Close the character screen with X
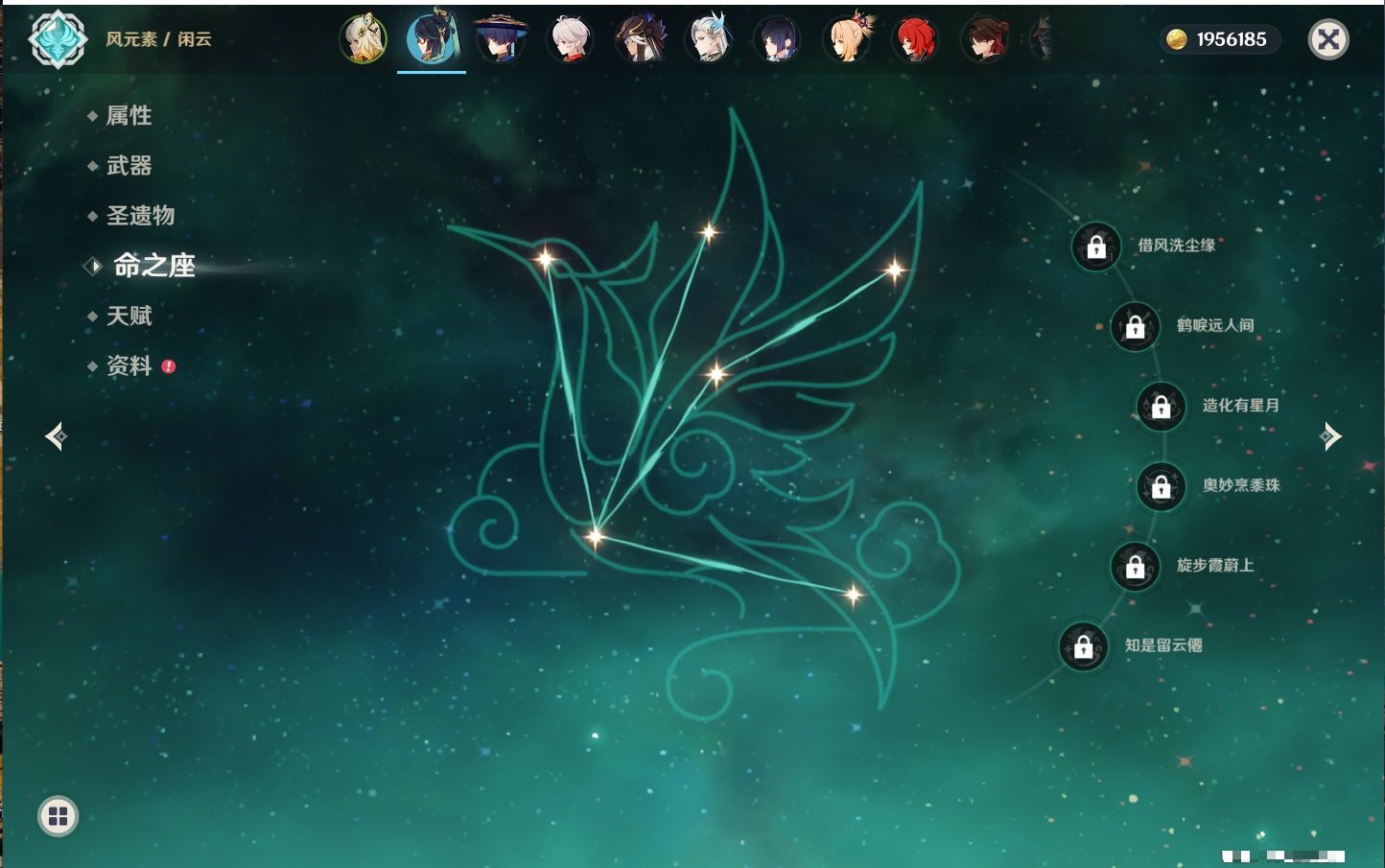 pyautogui.click(x=1328, y=39)
